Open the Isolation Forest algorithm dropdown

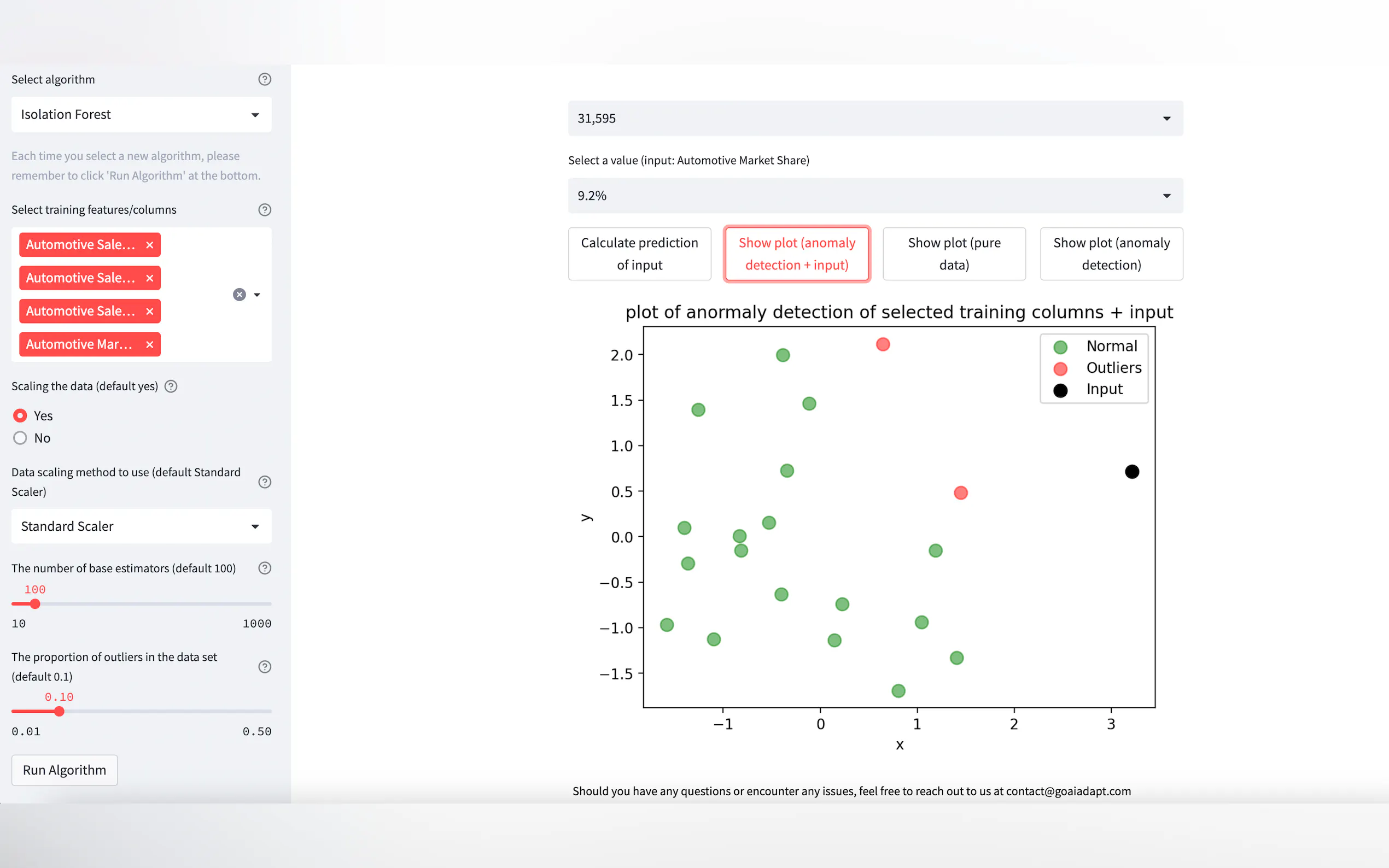click(141, 114)
